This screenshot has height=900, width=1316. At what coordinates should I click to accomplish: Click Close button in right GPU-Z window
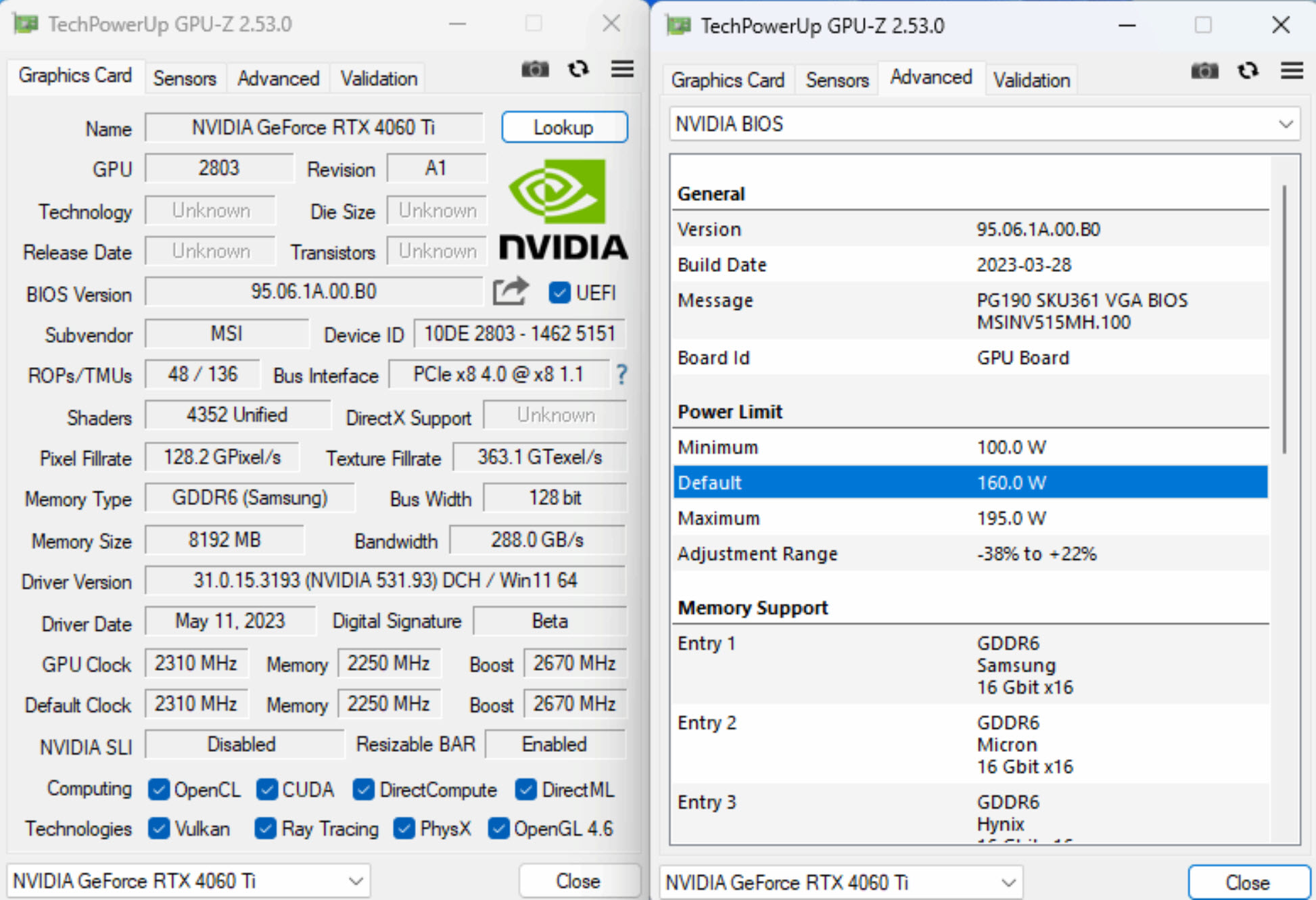[x=1248, y=882]
